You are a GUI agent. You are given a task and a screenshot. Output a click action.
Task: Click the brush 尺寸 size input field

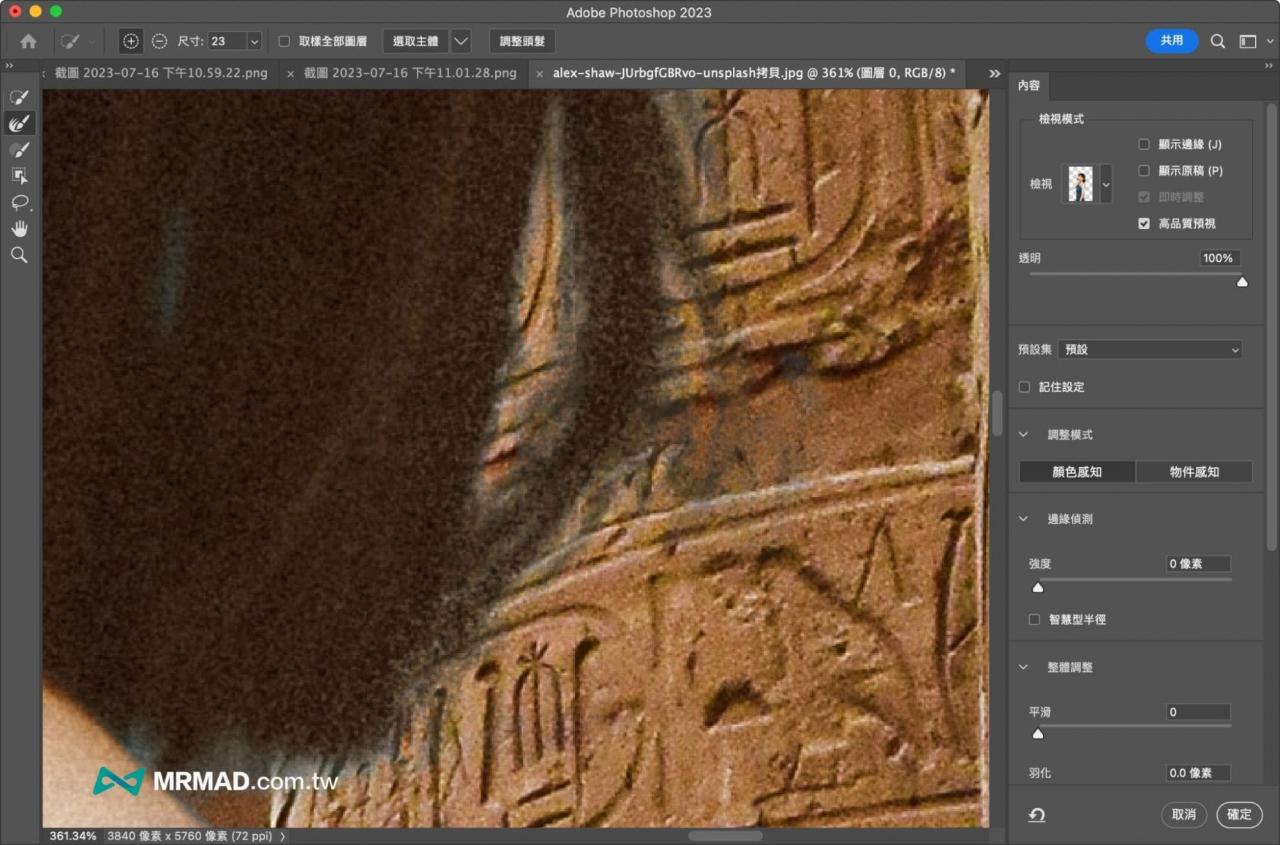(x=226, y=41)
